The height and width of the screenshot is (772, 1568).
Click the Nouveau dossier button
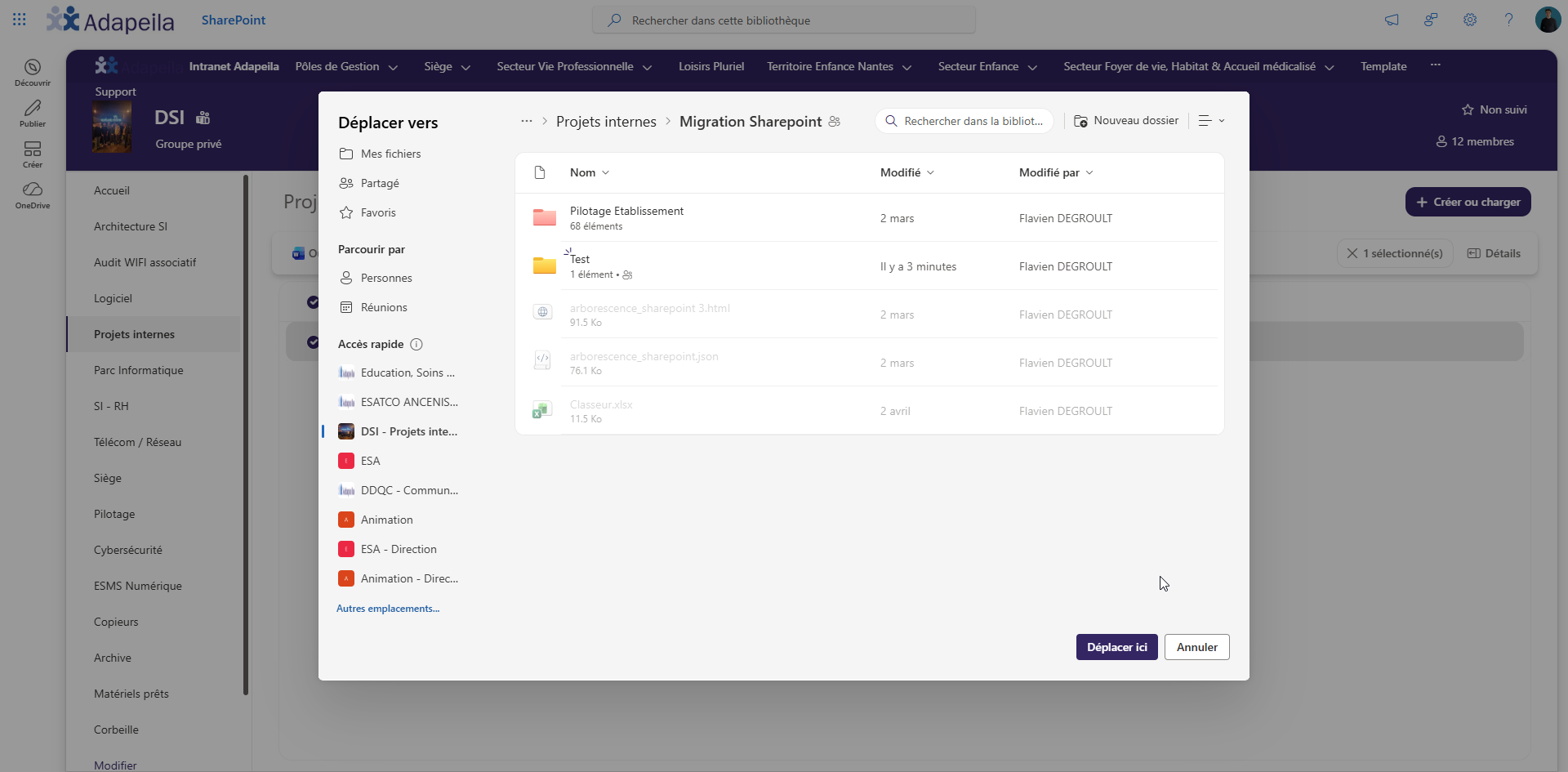pyautogui.click(x=1126, y=121)
